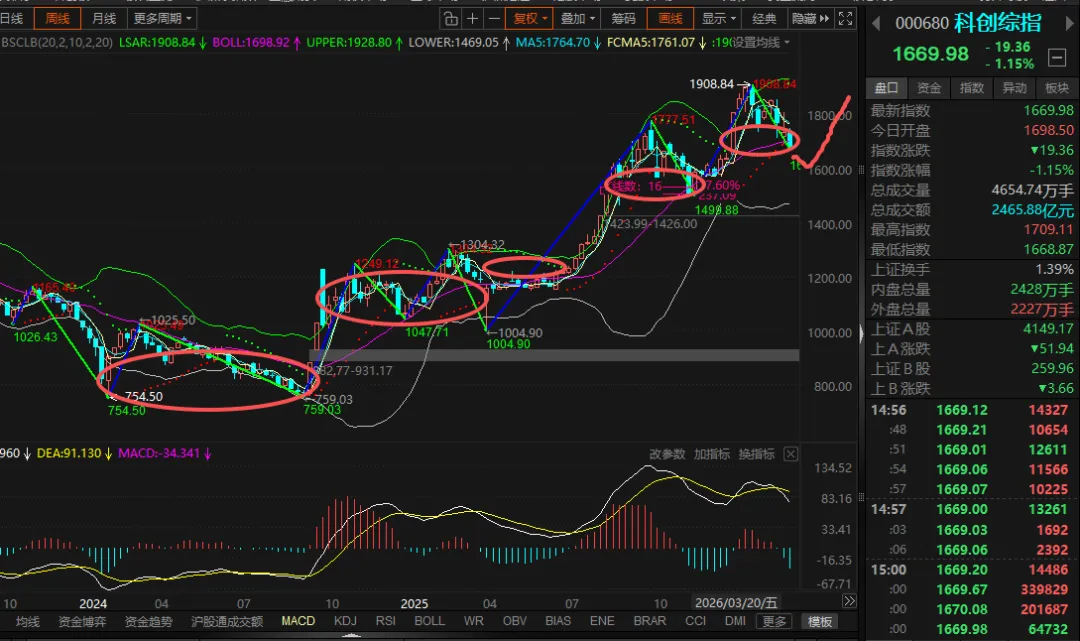Select BIAS indicator tab
This screenshot has width=1080, height=641.
(558, 621)
